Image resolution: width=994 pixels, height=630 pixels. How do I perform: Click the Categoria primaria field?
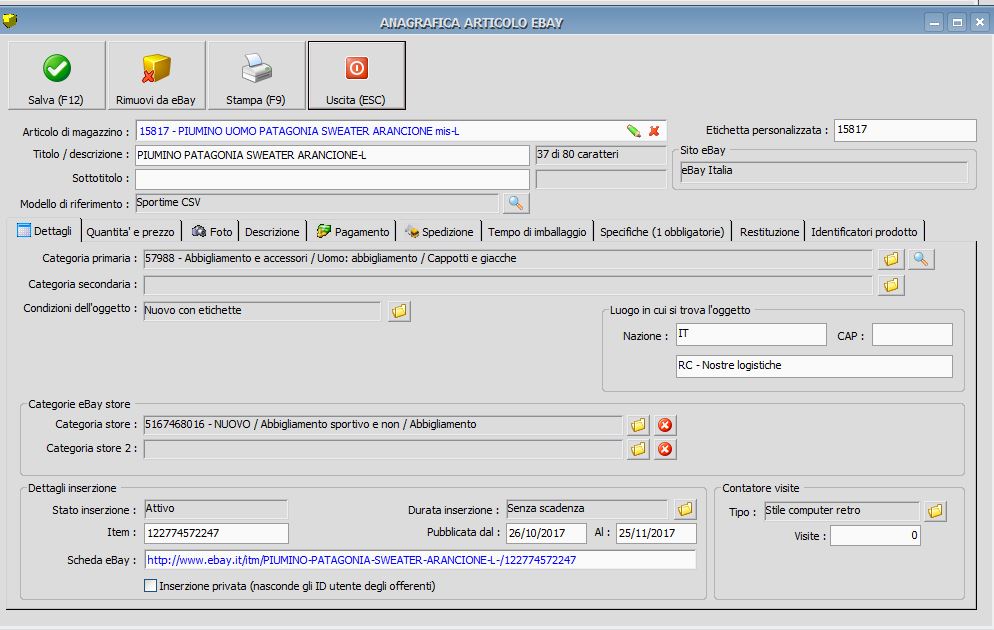coord(508,259)
